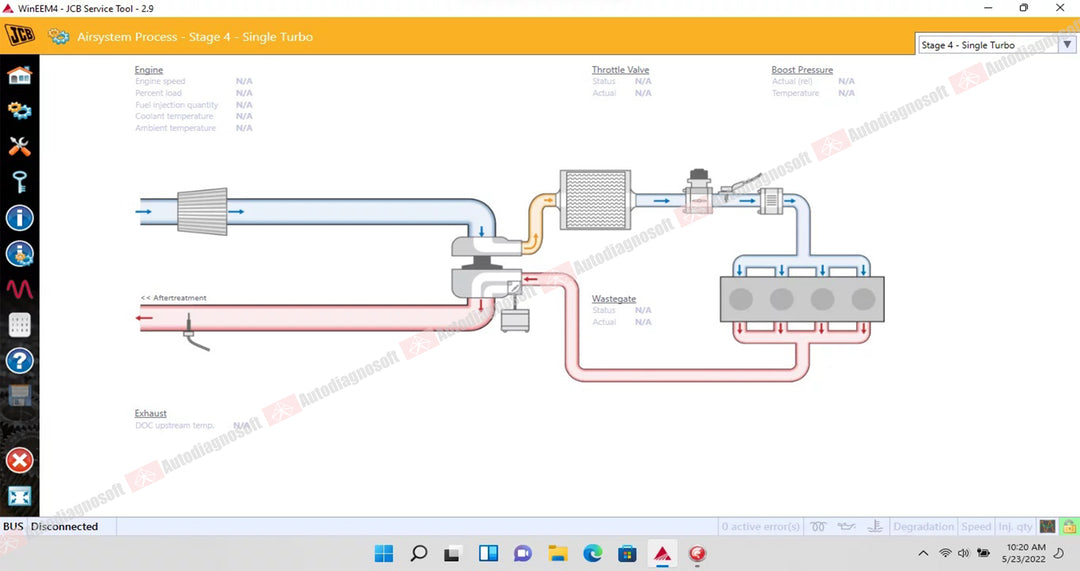The height and width of the screenshot is (571, 1080).
Task: Click the Inj. qty status indicator
Action: click(1015, 527)
